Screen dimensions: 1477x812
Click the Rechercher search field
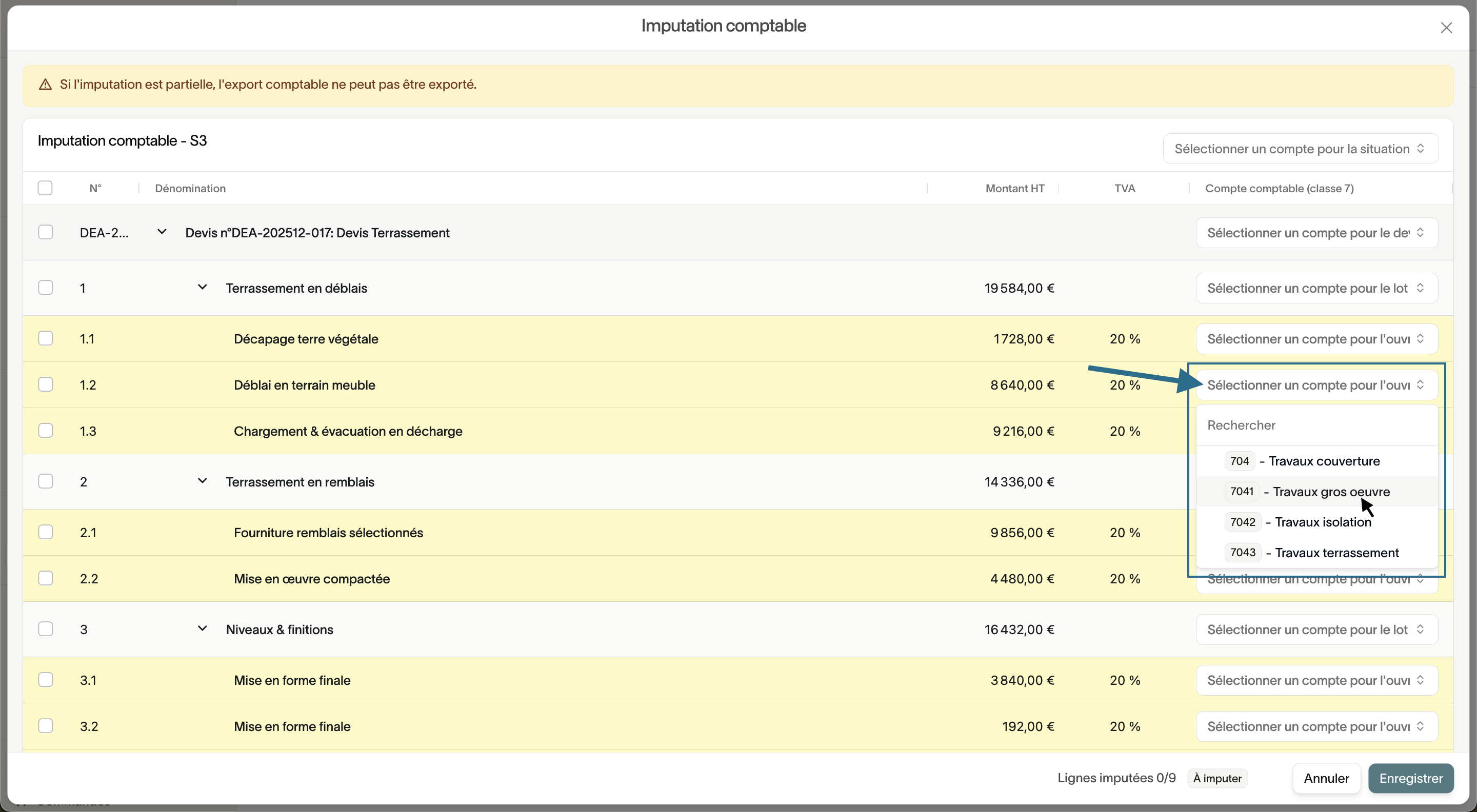pos(1316,425)
